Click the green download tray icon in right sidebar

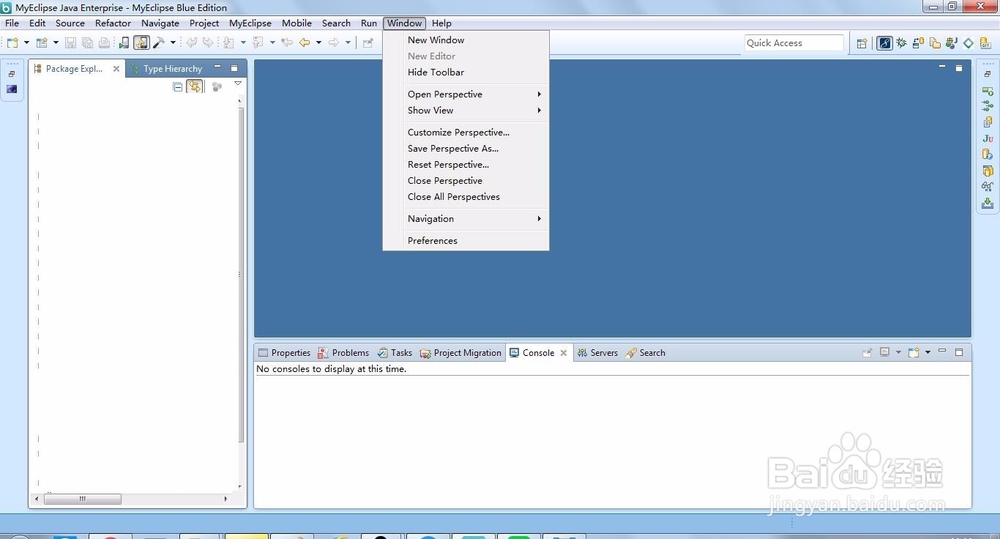[987, 203]
